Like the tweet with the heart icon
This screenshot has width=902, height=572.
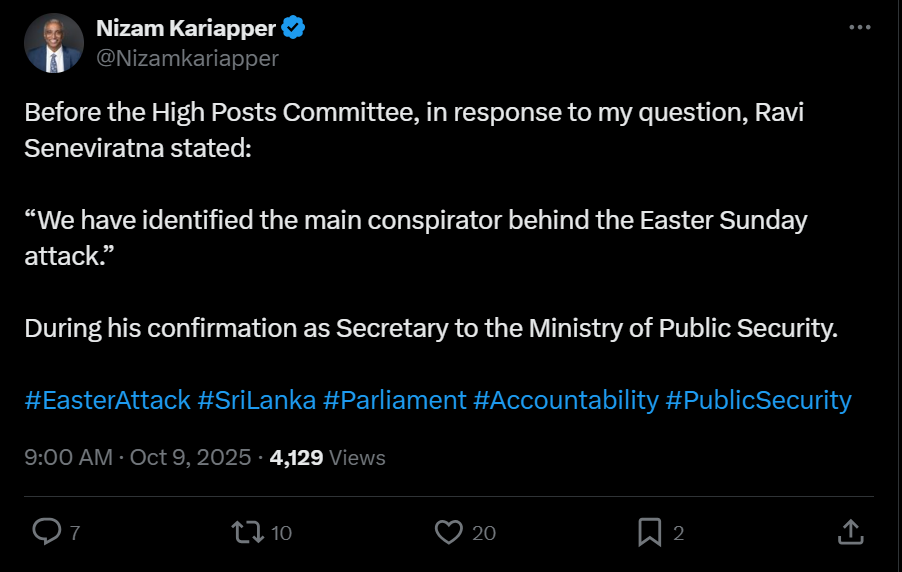(x=449, y=532)
